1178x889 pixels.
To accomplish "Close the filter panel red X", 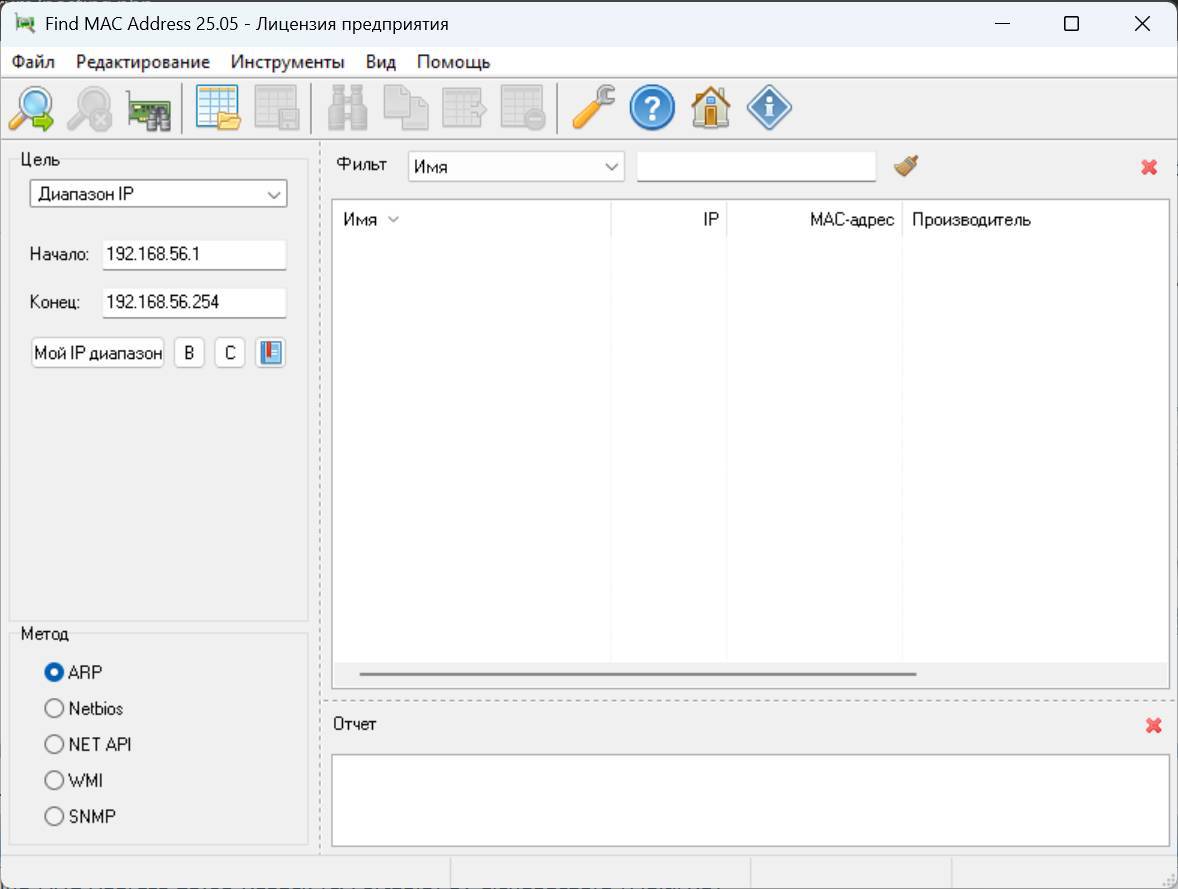I will [x=1149, y=167].
